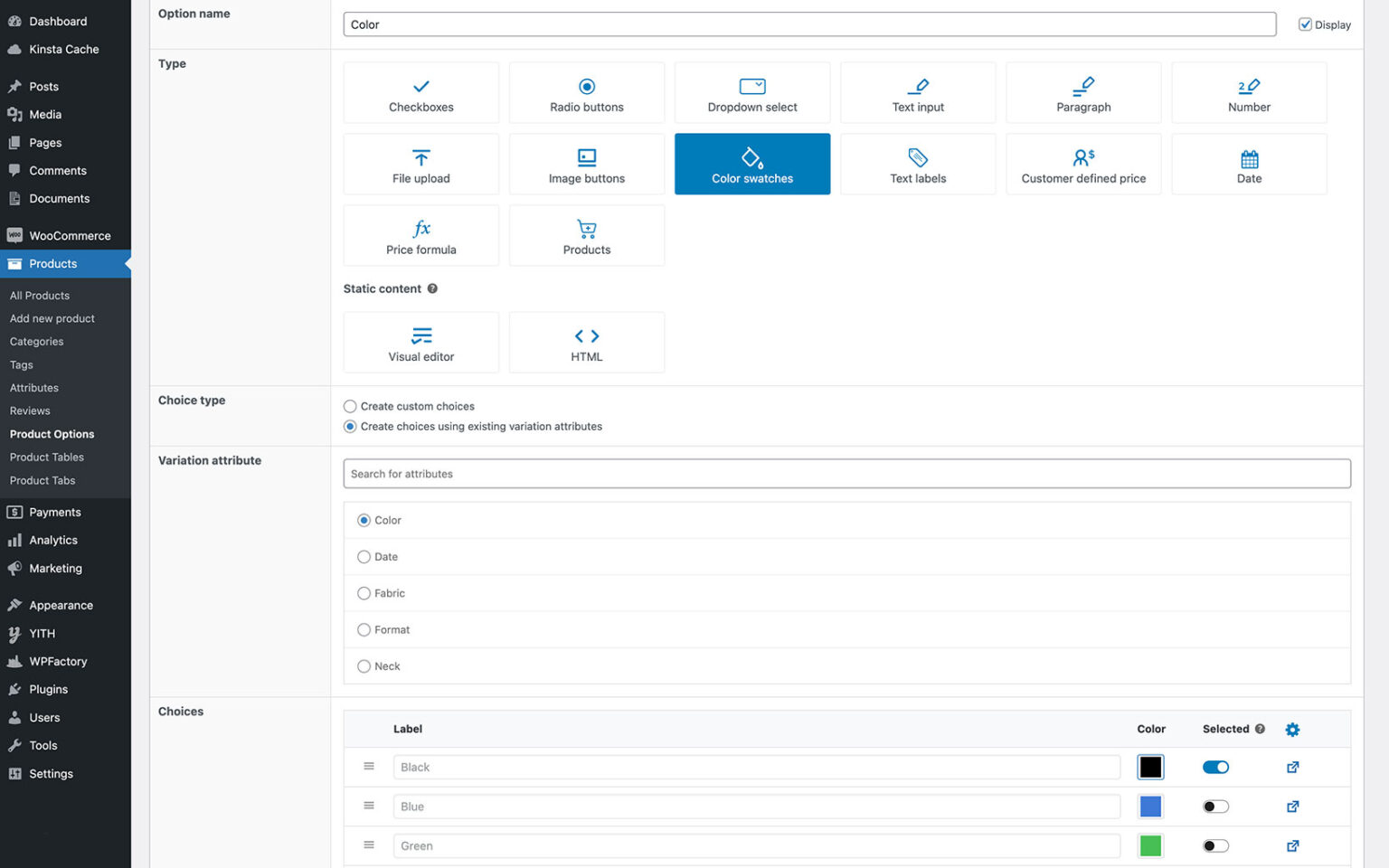Image resolution: width=1389 pixels, height=868 pixels.
Task: Choose the Text input option type
Action: (x=918, y=92)
